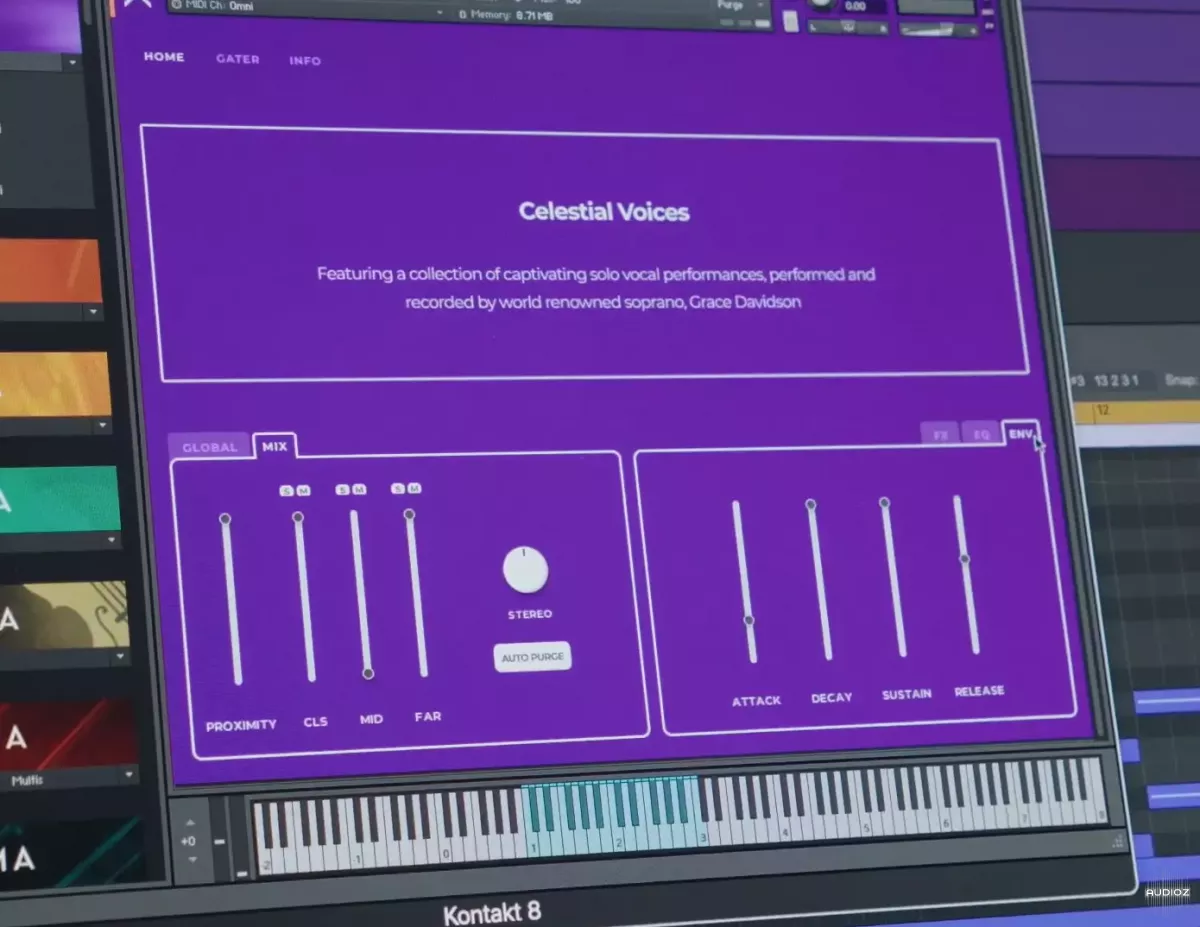This screenshot has height=927, width=1200.
Task: Open the MIDI Ch Omni dropdown
Action: [308, 7]
